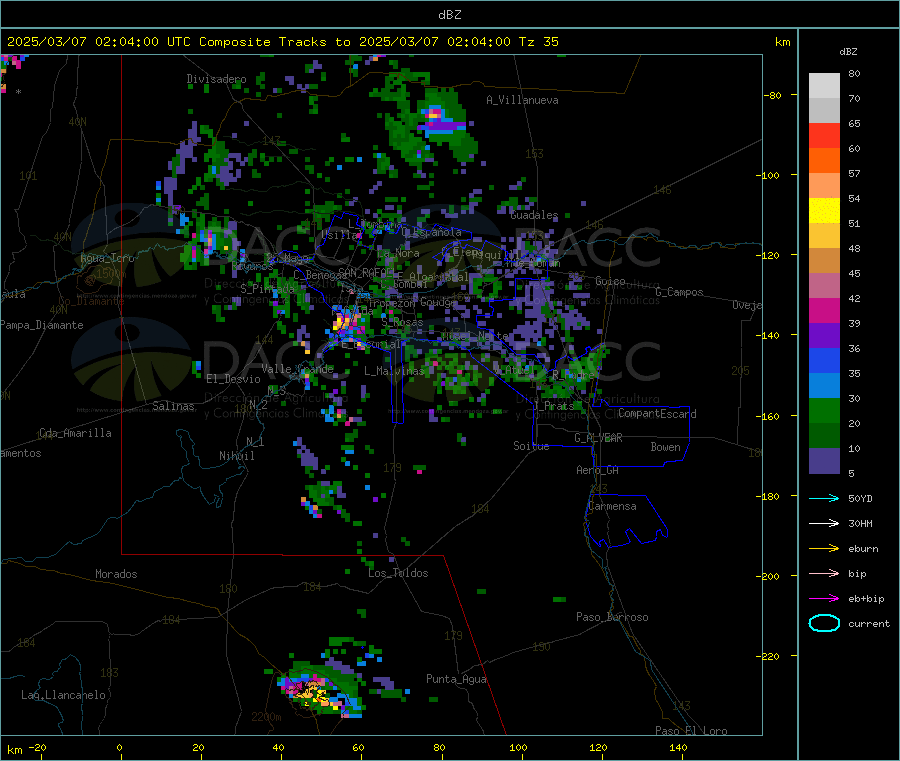Click the Nihuil map label
The width and height of the screenshot is (900, 761).
(236, 456)
